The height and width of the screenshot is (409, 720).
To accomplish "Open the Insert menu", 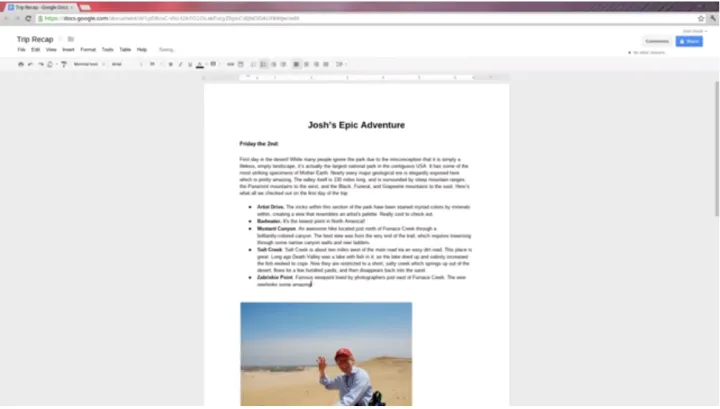I will [68, 49].
